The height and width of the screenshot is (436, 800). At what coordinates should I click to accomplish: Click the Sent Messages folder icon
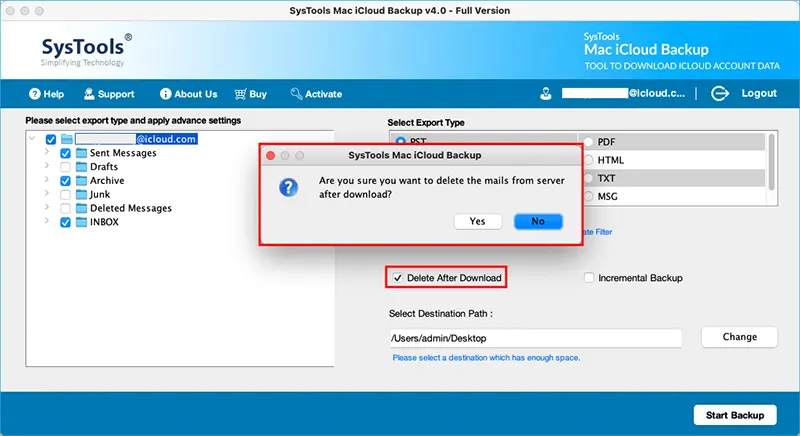81,153
